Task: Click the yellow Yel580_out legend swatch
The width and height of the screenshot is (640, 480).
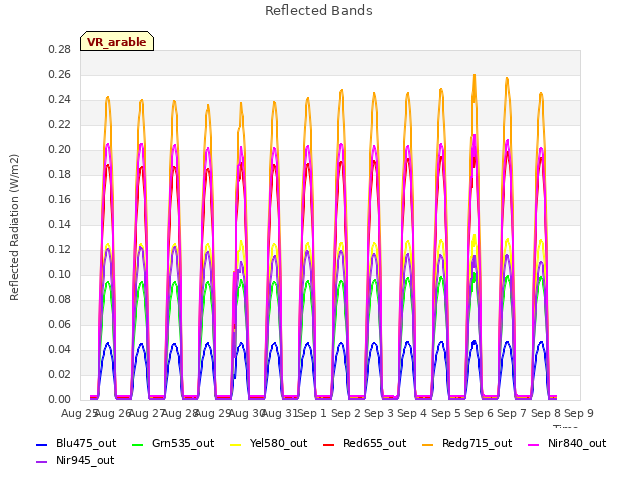Action: (236, 444)
